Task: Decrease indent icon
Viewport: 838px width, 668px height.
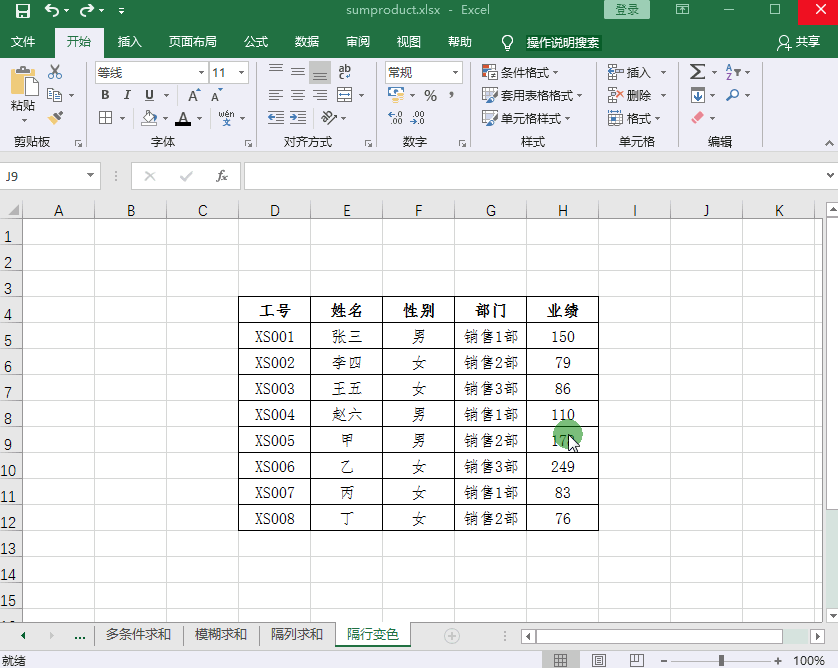Action: pos(276,118)
